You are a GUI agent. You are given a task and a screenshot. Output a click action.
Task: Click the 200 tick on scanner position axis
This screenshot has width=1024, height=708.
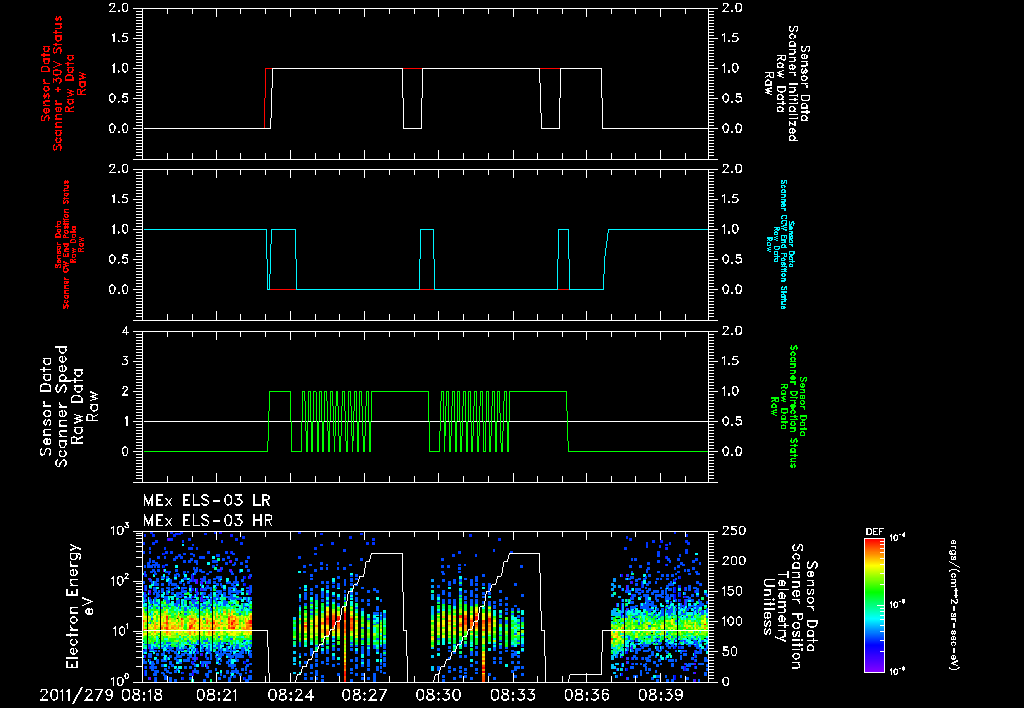pos(732,561)
